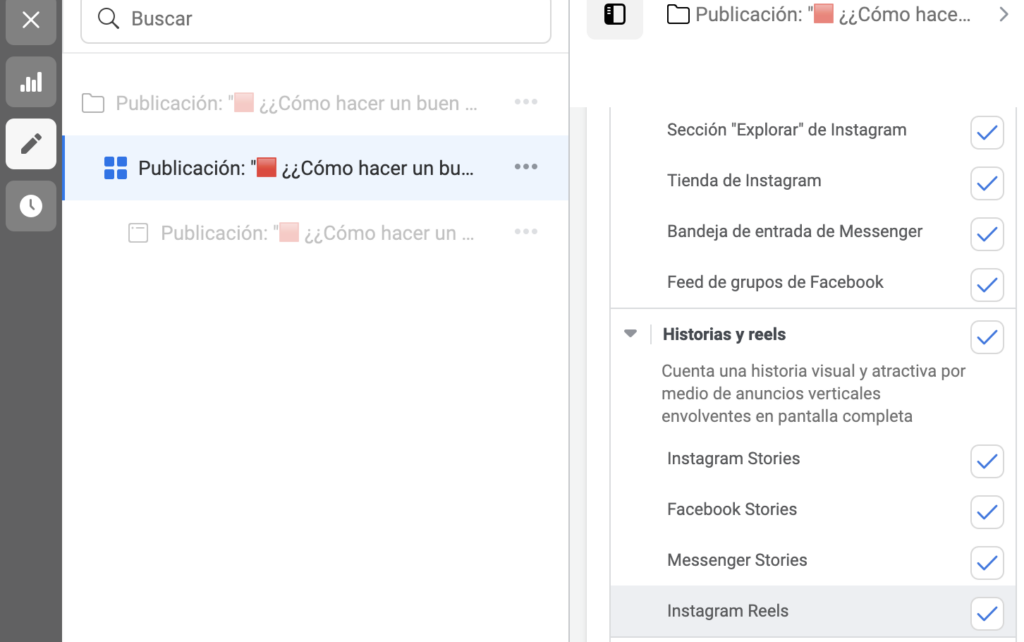Open the bar chart results icon
Image resolution: width=1024 pixels, height=642 pixels.
coord(31,82)
